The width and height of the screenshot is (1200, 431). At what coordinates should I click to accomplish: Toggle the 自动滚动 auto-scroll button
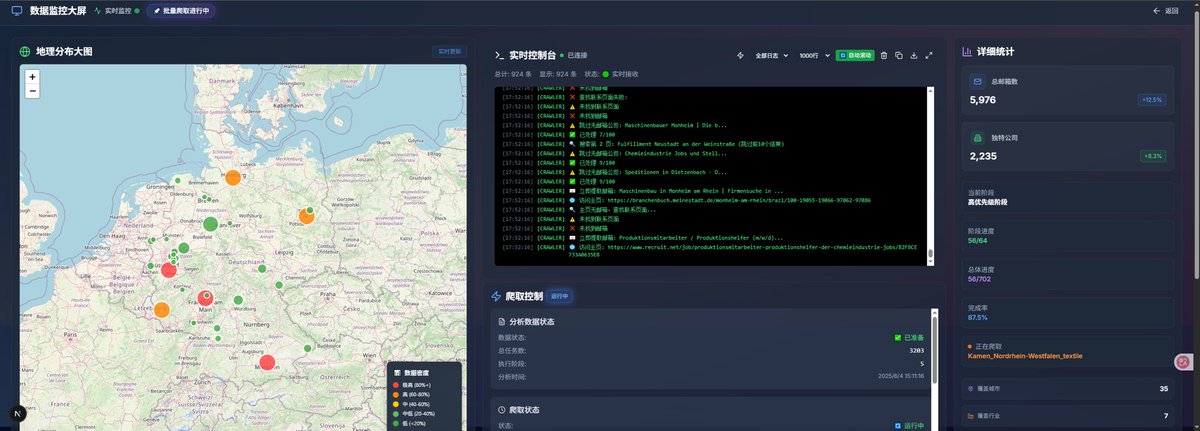[855, 55]
